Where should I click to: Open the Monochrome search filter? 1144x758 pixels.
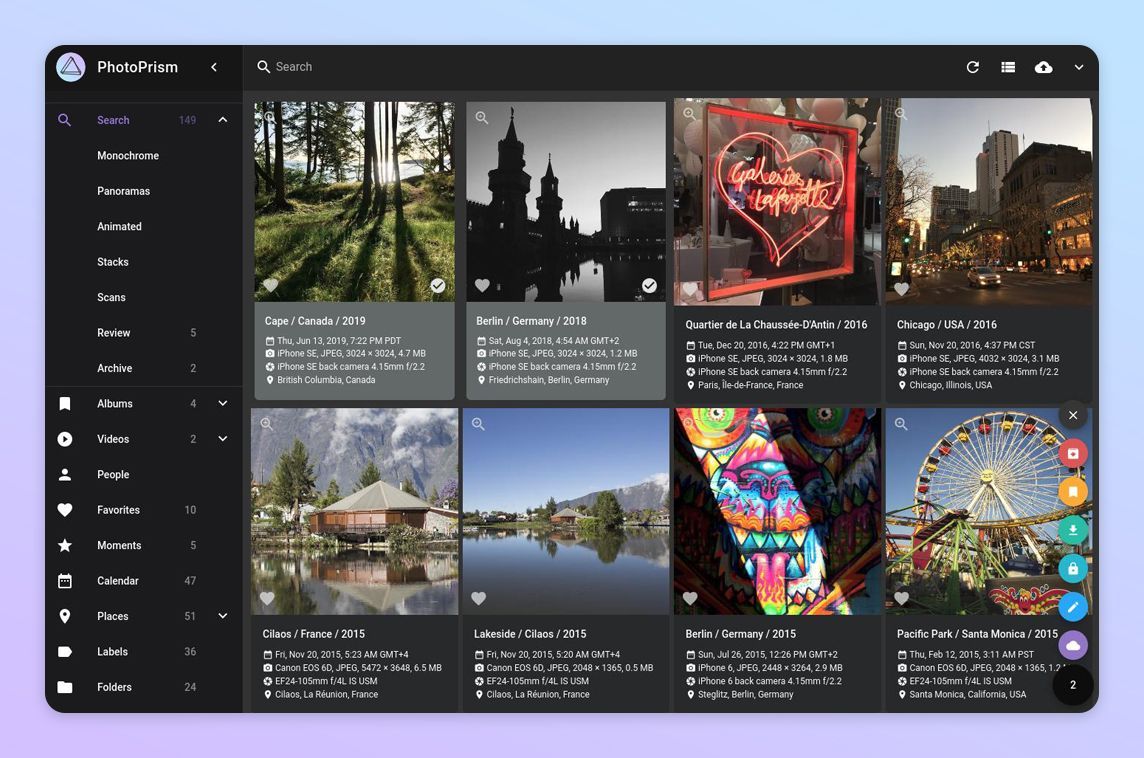[128, 155]
